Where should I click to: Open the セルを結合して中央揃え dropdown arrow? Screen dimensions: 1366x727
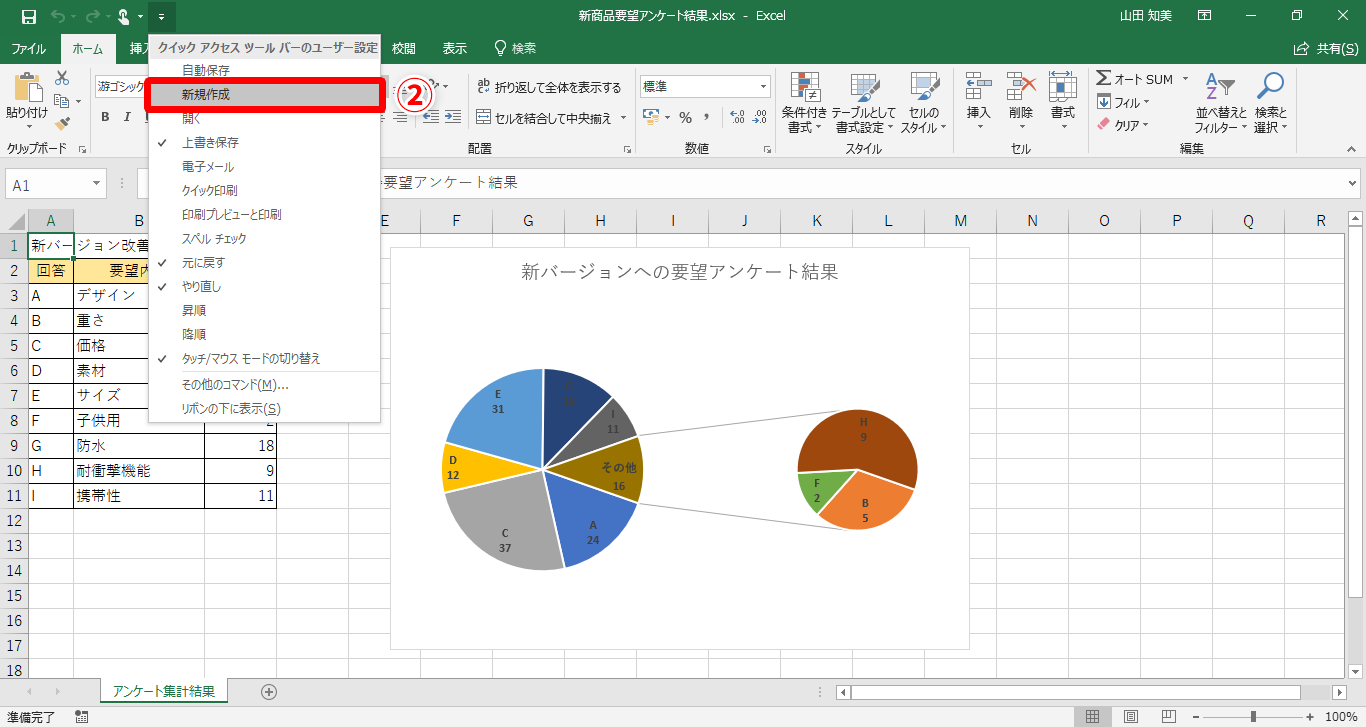624,118
